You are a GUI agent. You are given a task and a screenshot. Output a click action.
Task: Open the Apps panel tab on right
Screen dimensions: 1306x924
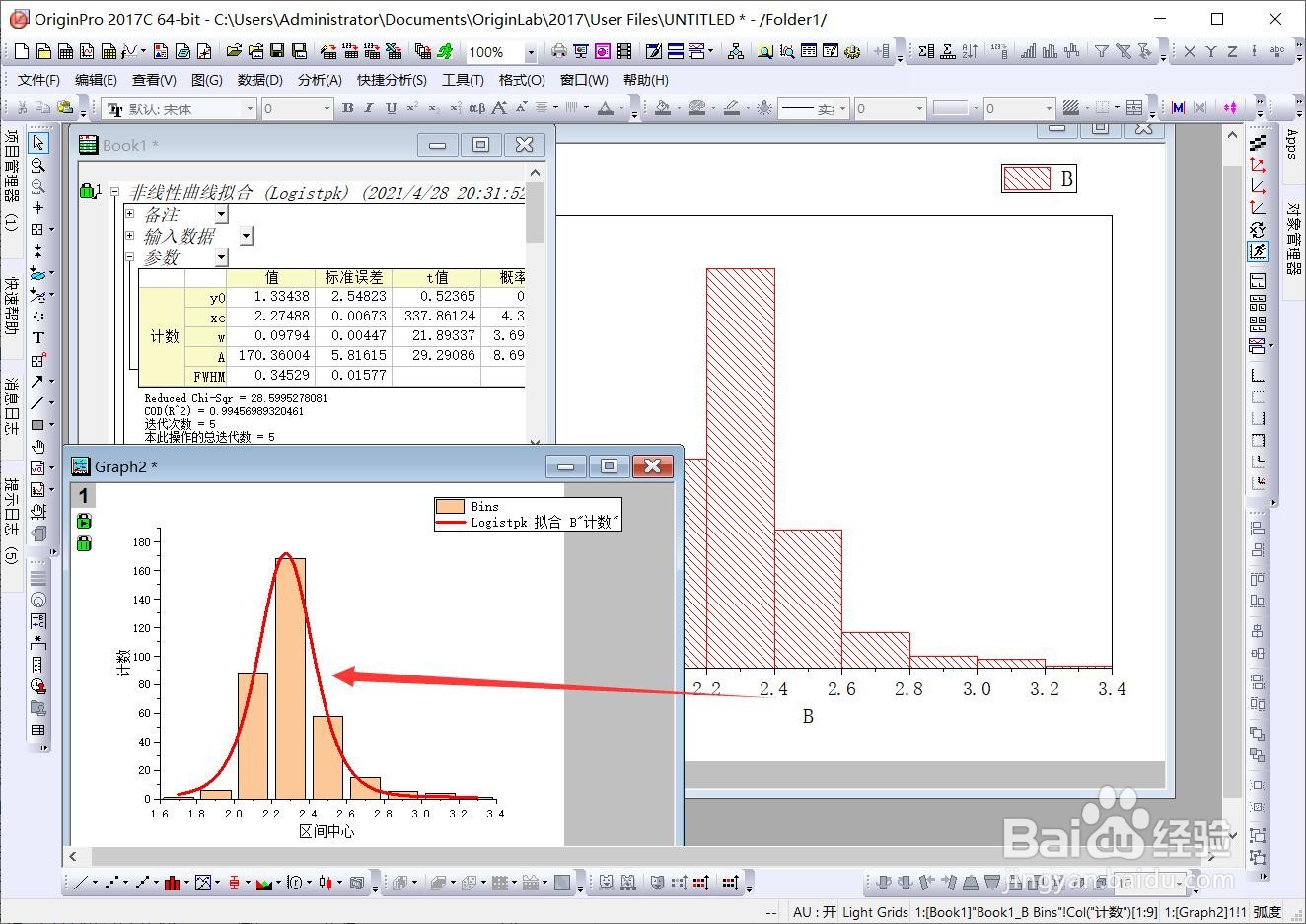pyautogui.click(x=1293, y=144)
